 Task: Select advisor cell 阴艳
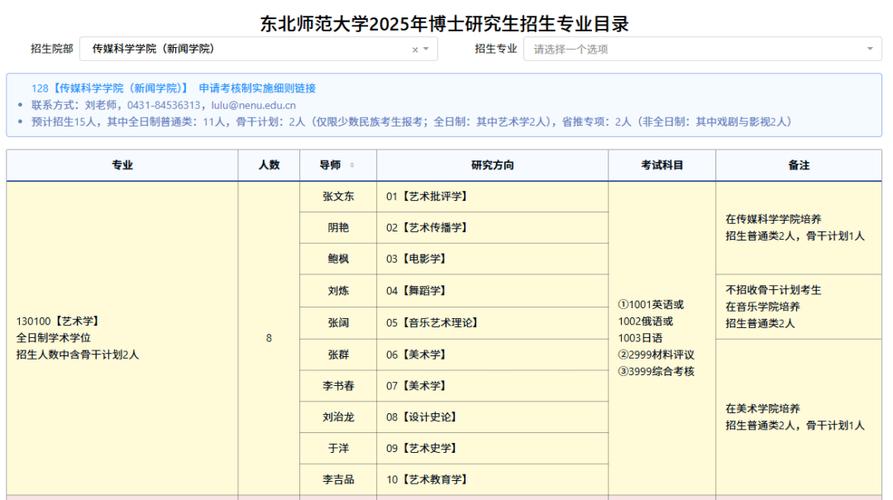click(x=338, y=228)
